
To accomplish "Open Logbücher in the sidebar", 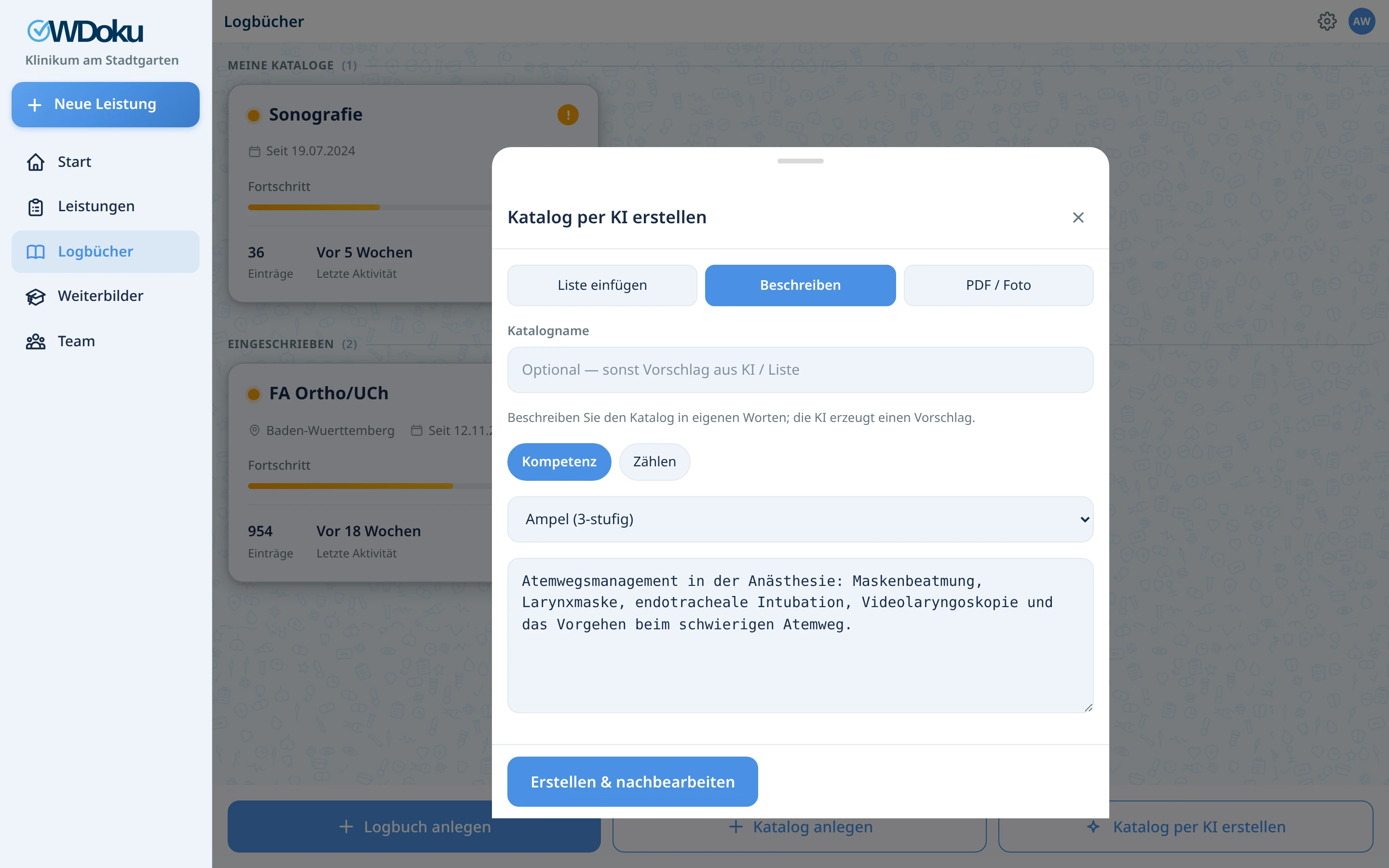I will tap(106, 251).
